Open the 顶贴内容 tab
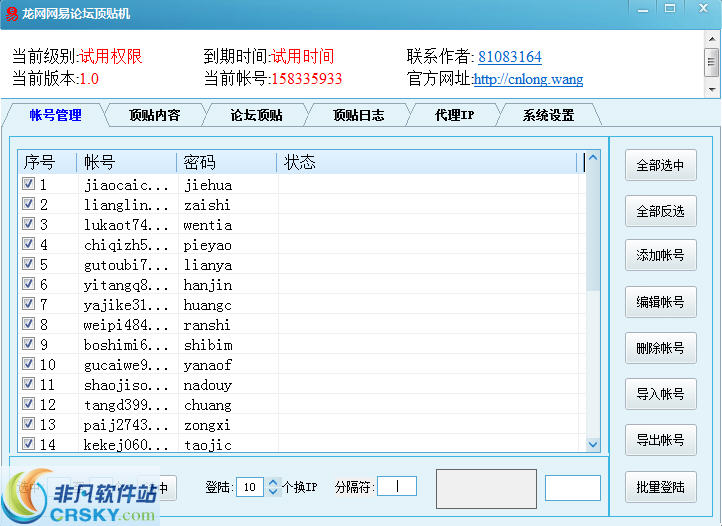722x526 pixels. [155, 115]
